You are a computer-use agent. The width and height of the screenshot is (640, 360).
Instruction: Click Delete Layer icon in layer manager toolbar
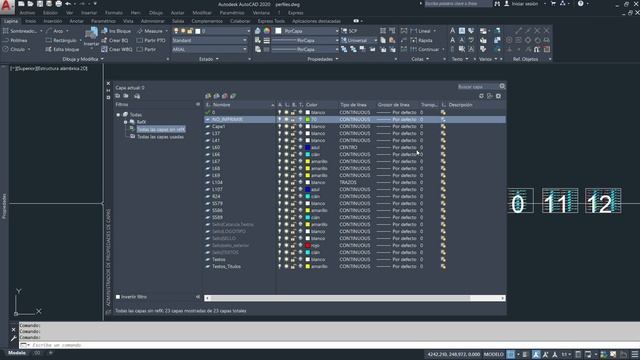[x=224, y=96]
